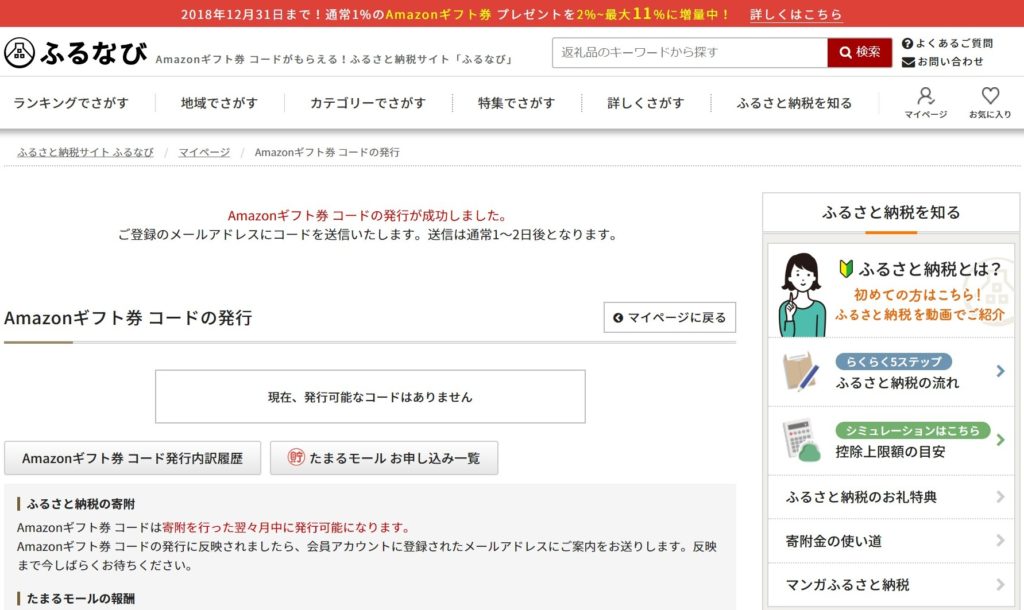This screenshot has width=1024, height=610.
Task: Select 特集でさがす in navigation
Action: tap(516, 103)
